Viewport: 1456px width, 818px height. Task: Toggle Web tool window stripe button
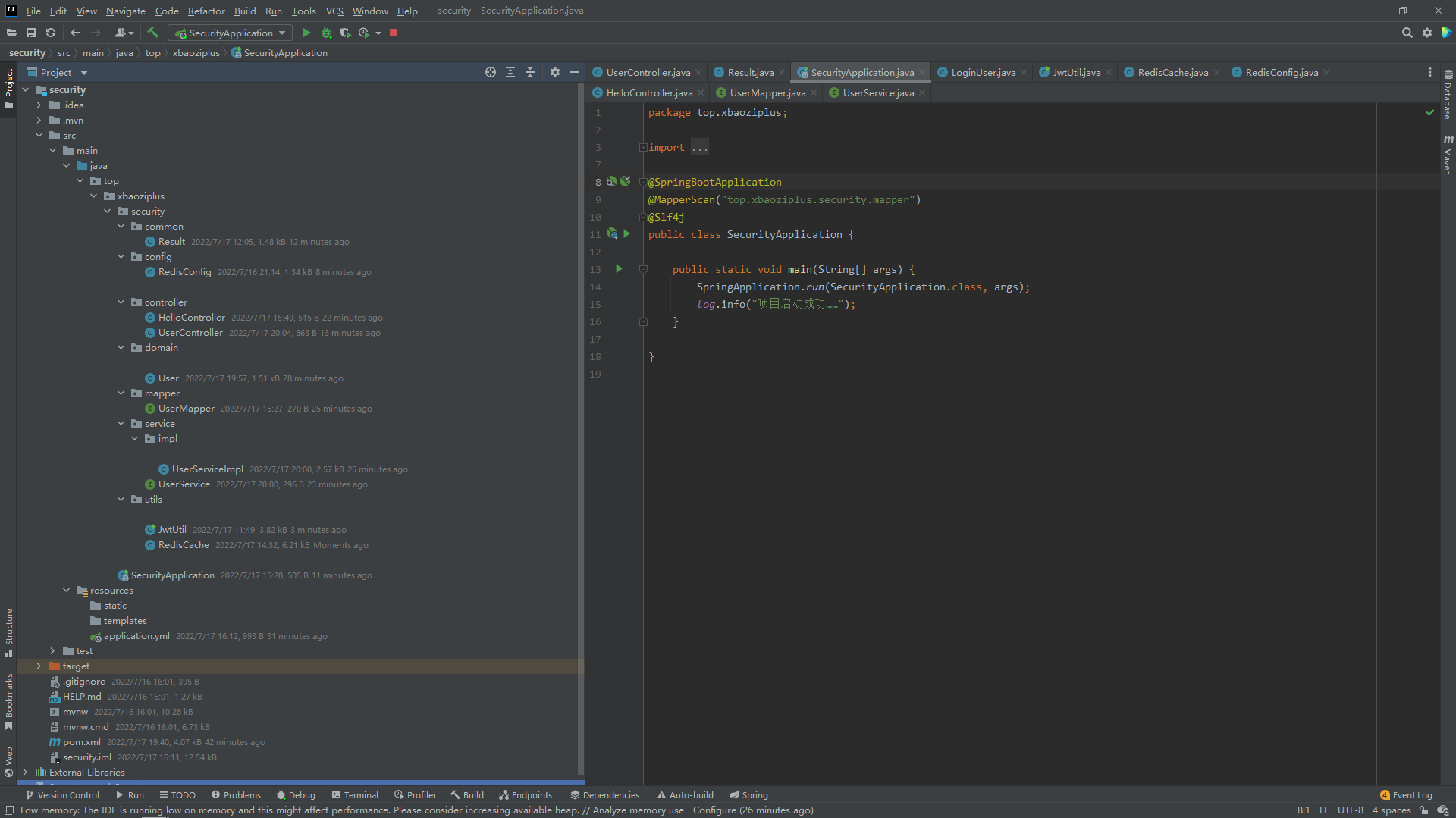[9, 762]
